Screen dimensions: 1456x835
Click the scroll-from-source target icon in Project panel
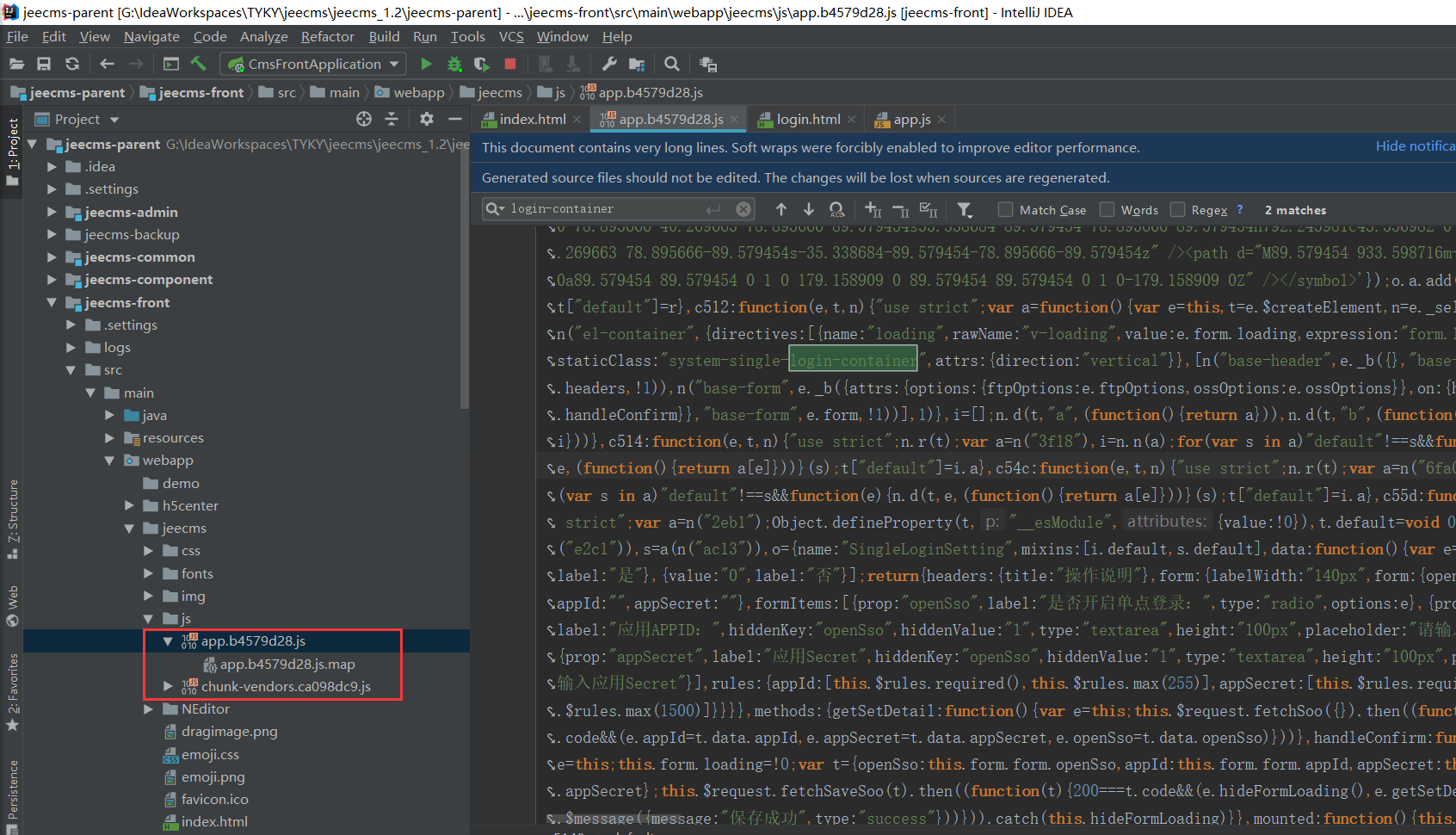pyautogui.click(x=364, y=119)
